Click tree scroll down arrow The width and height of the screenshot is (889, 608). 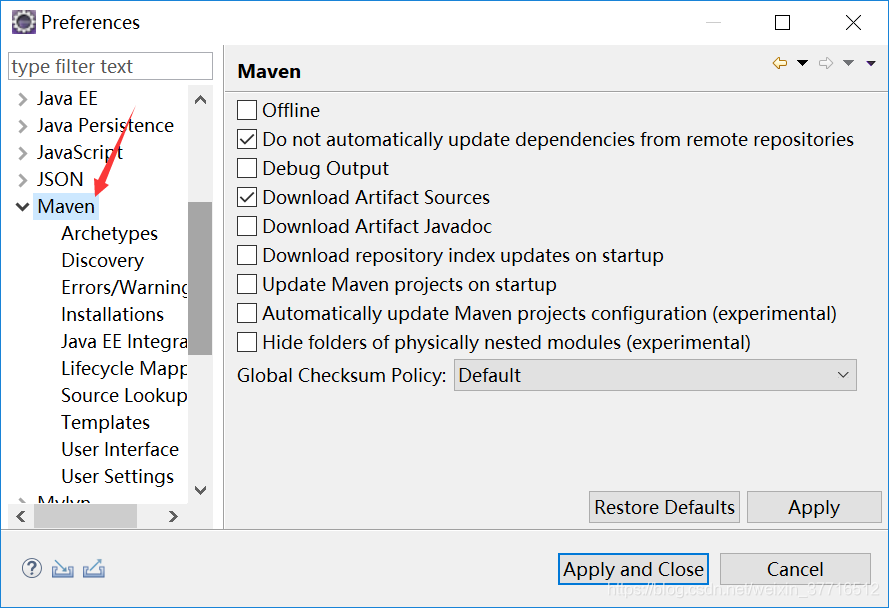coord(200,490)
